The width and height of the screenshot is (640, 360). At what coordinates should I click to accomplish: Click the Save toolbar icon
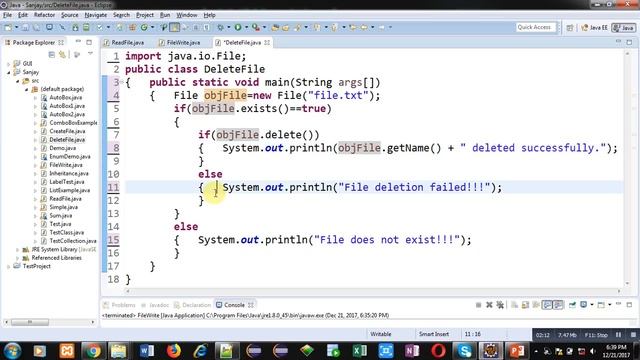25,27
